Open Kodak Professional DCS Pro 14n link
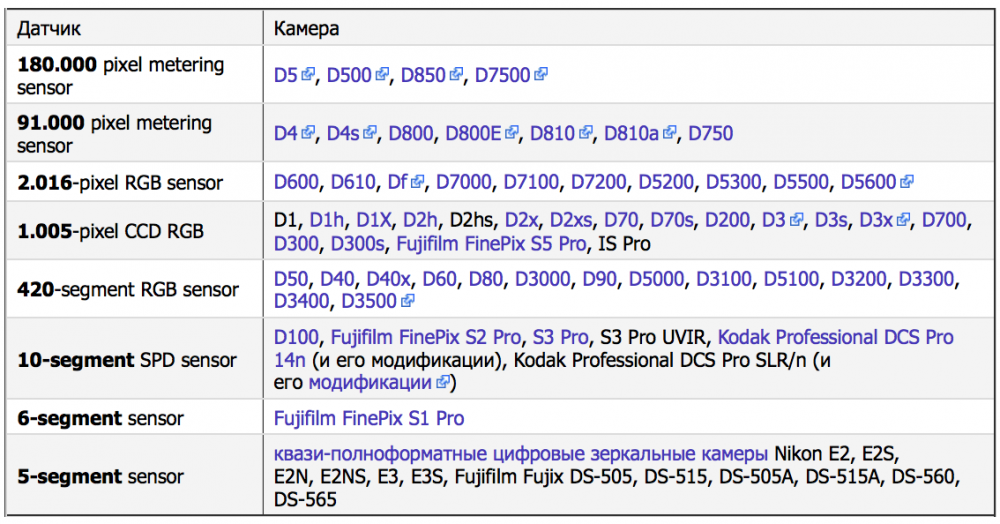The width and height of the screenshot is (1000, 524). [835, 337]
